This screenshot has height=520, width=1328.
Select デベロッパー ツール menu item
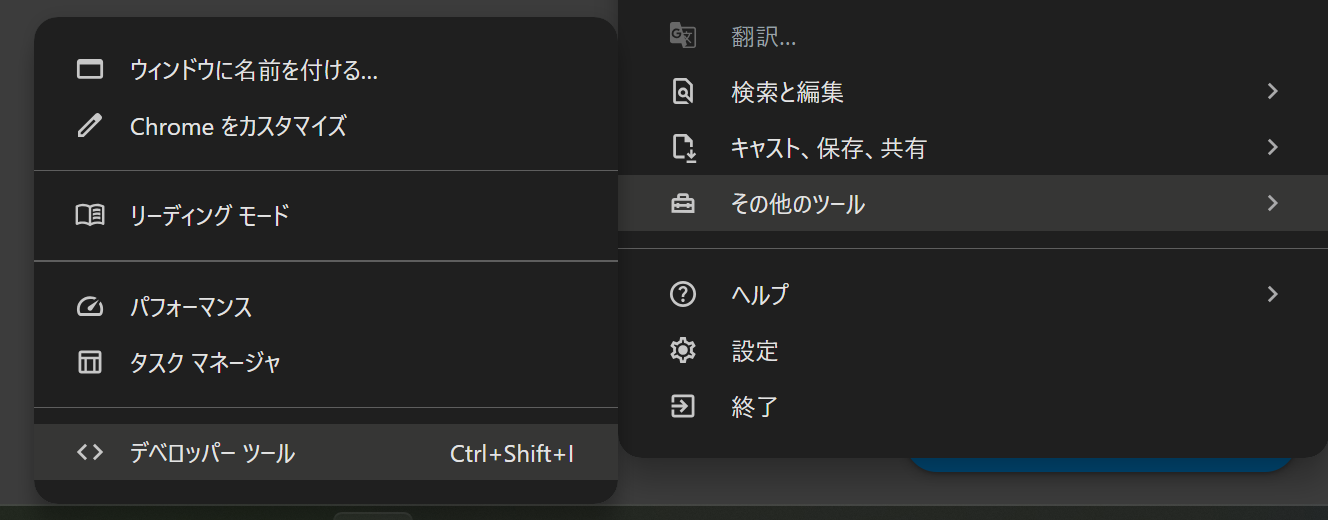[212, 453]
